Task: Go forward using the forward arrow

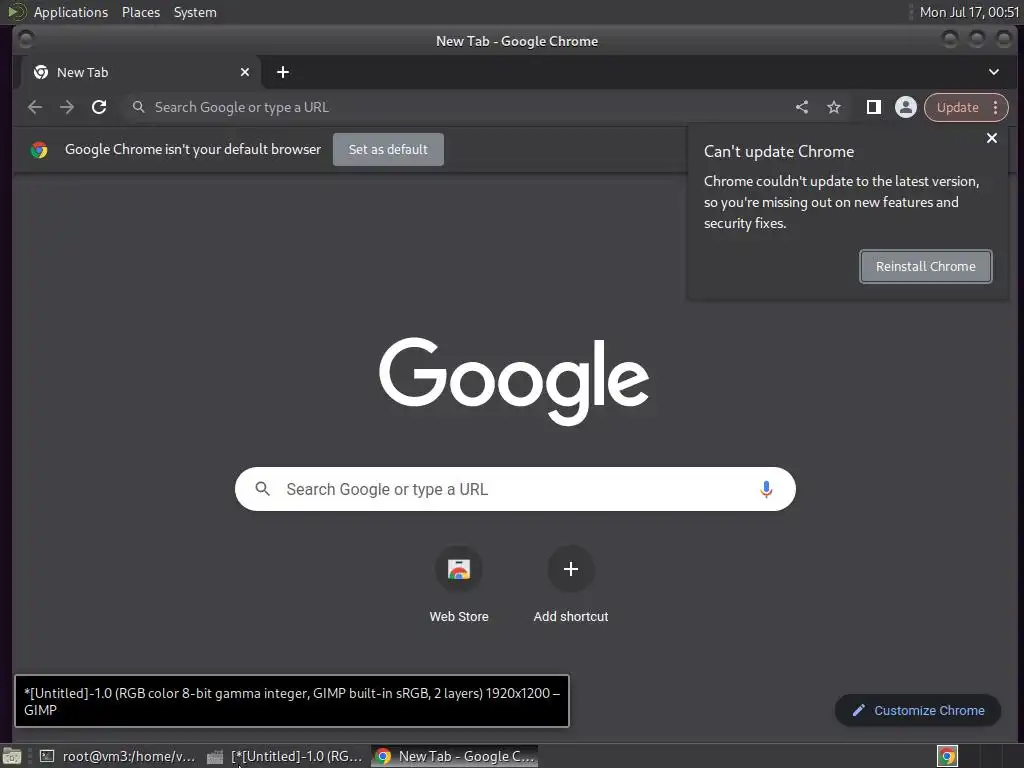Action: pyautogui.click(x=67, y=107)
